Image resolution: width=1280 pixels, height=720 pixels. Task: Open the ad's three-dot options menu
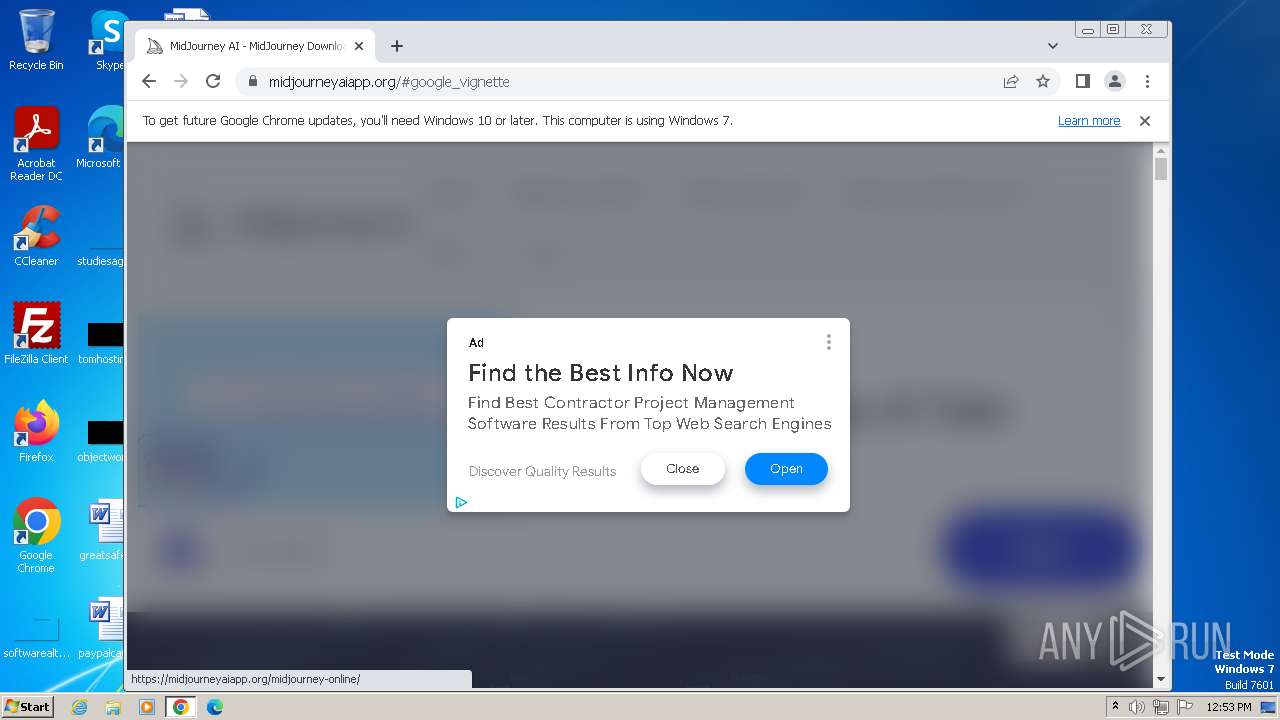click(829, 342)
